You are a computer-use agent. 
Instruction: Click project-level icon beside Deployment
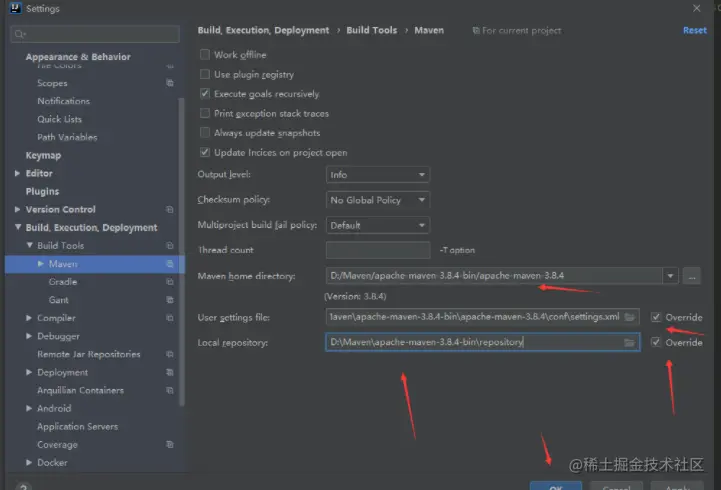(x=170, y=372)
